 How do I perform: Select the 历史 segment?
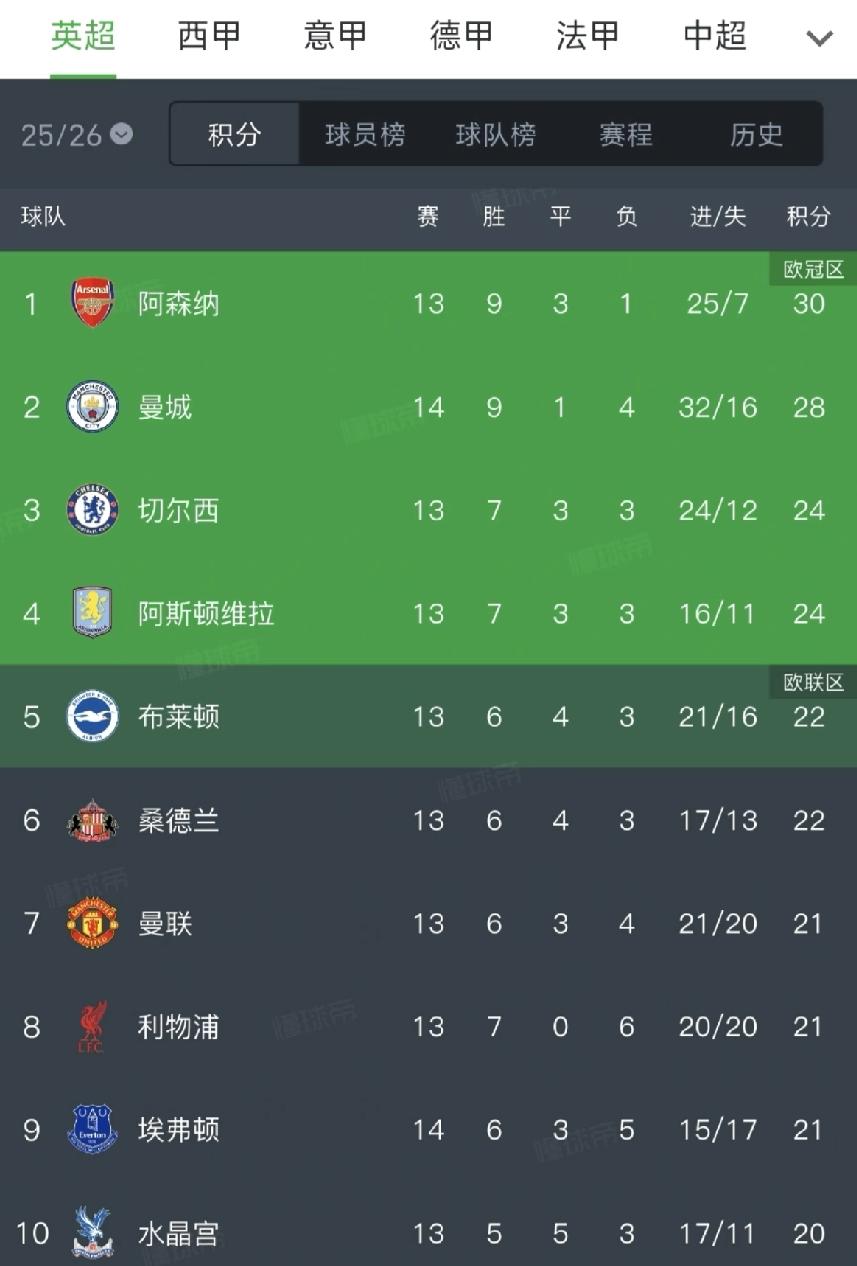[x=757, y=135]
